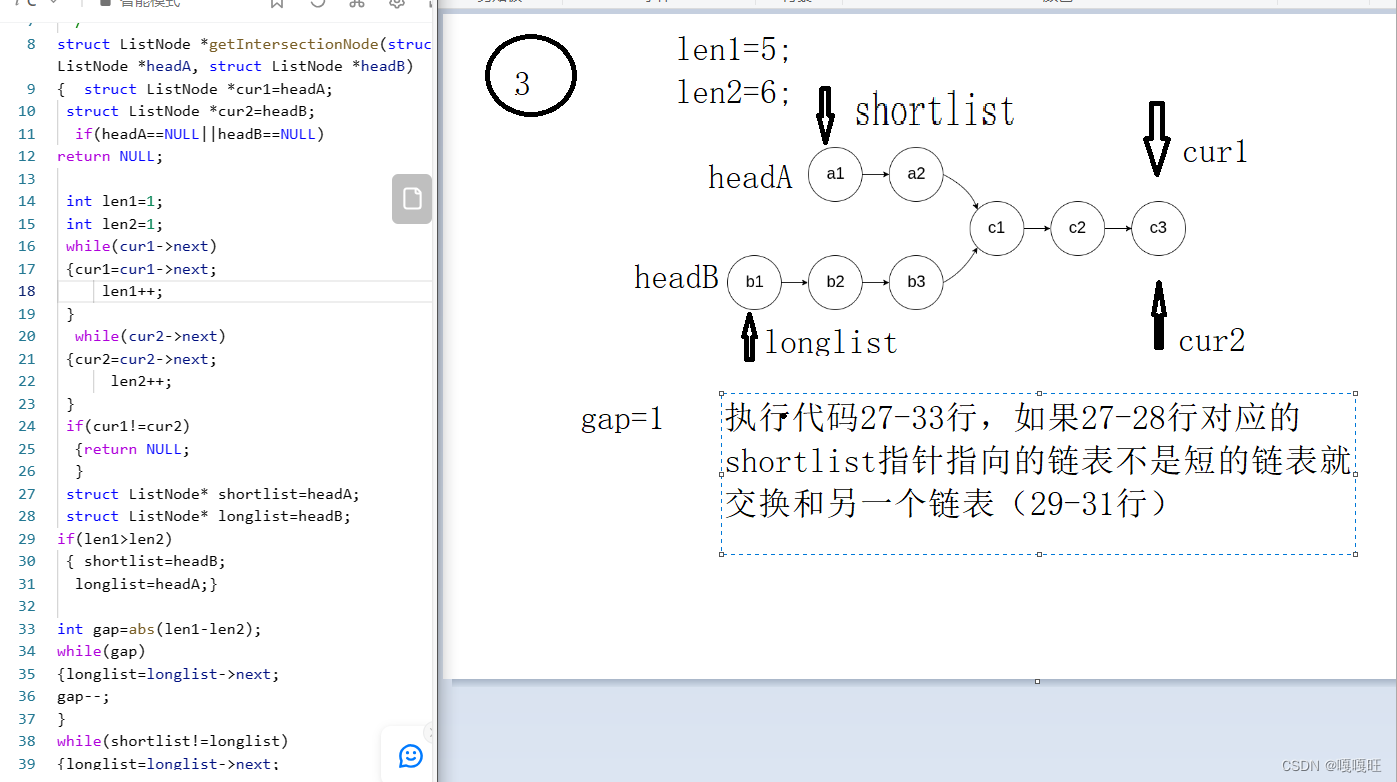
Task: Click 'return NULL;' on line 12
Action: (109, 156)
